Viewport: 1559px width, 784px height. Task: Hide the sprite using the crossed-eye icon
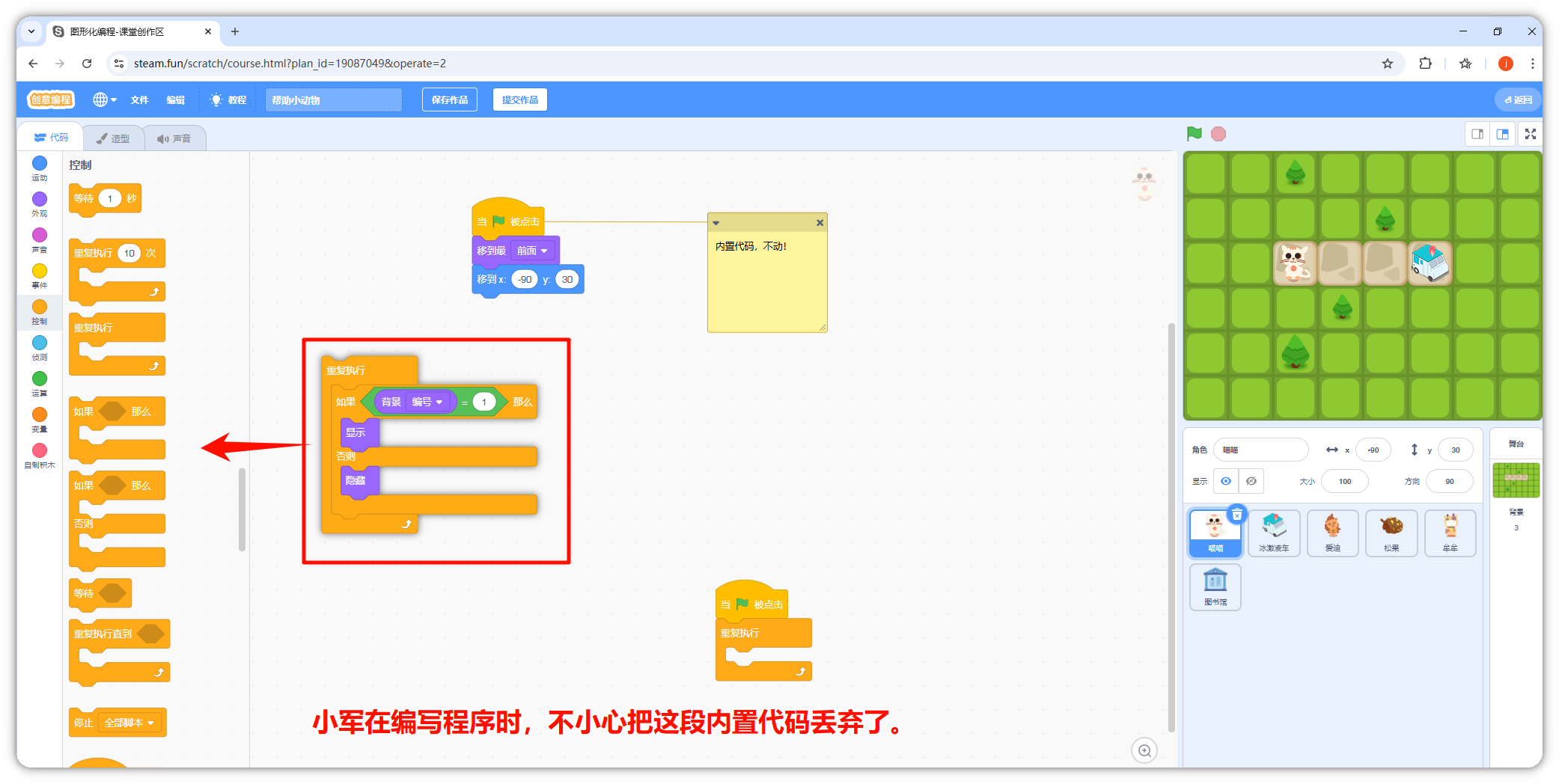[1251, 481]
